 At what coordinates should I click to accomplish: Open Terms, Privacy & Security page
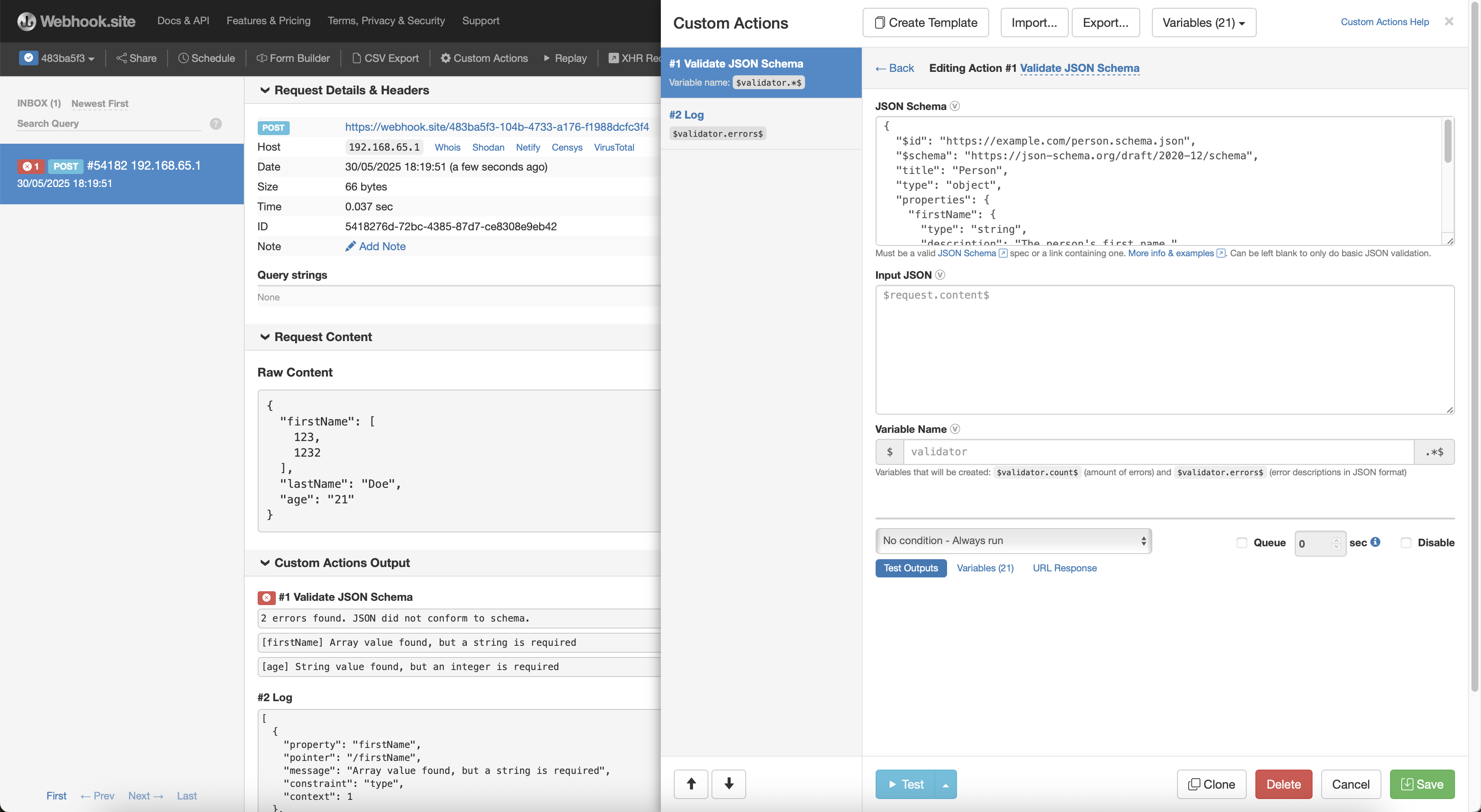coord(386,21)
